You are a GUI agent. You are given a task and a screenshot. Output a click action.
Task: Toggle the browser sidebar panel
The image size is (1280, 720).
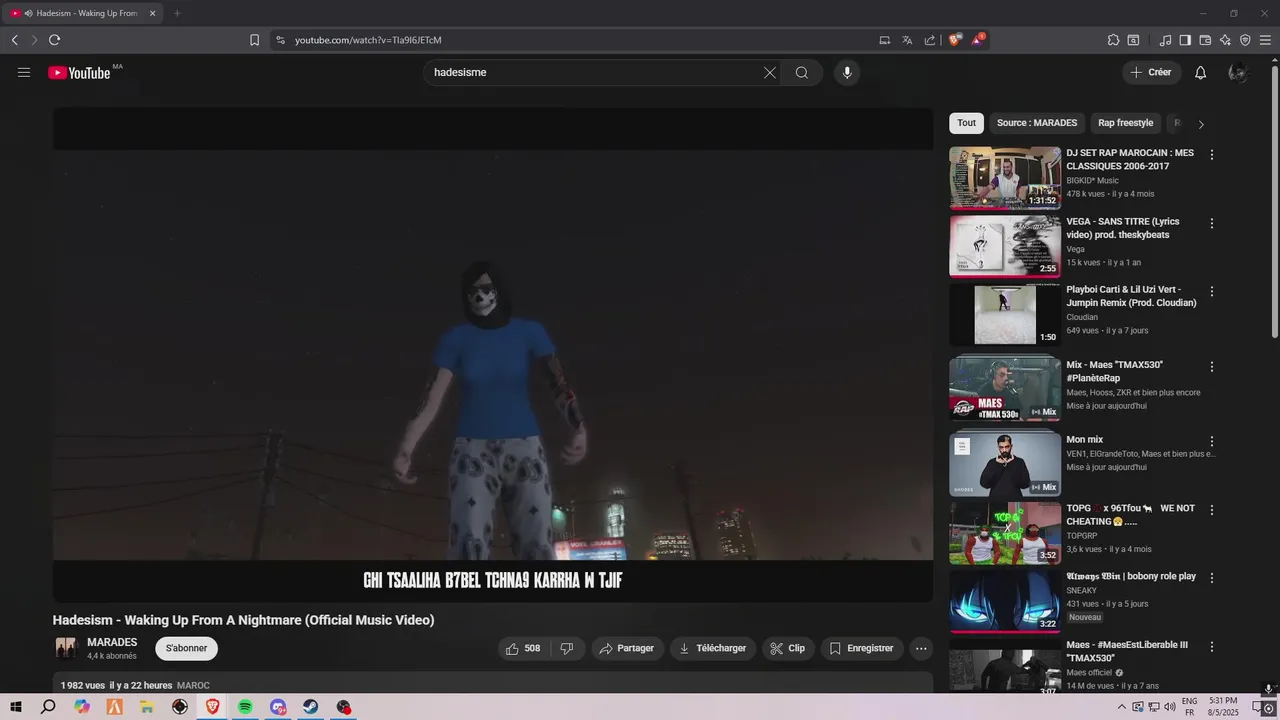pyautogui.click(x=1185, y=40)
